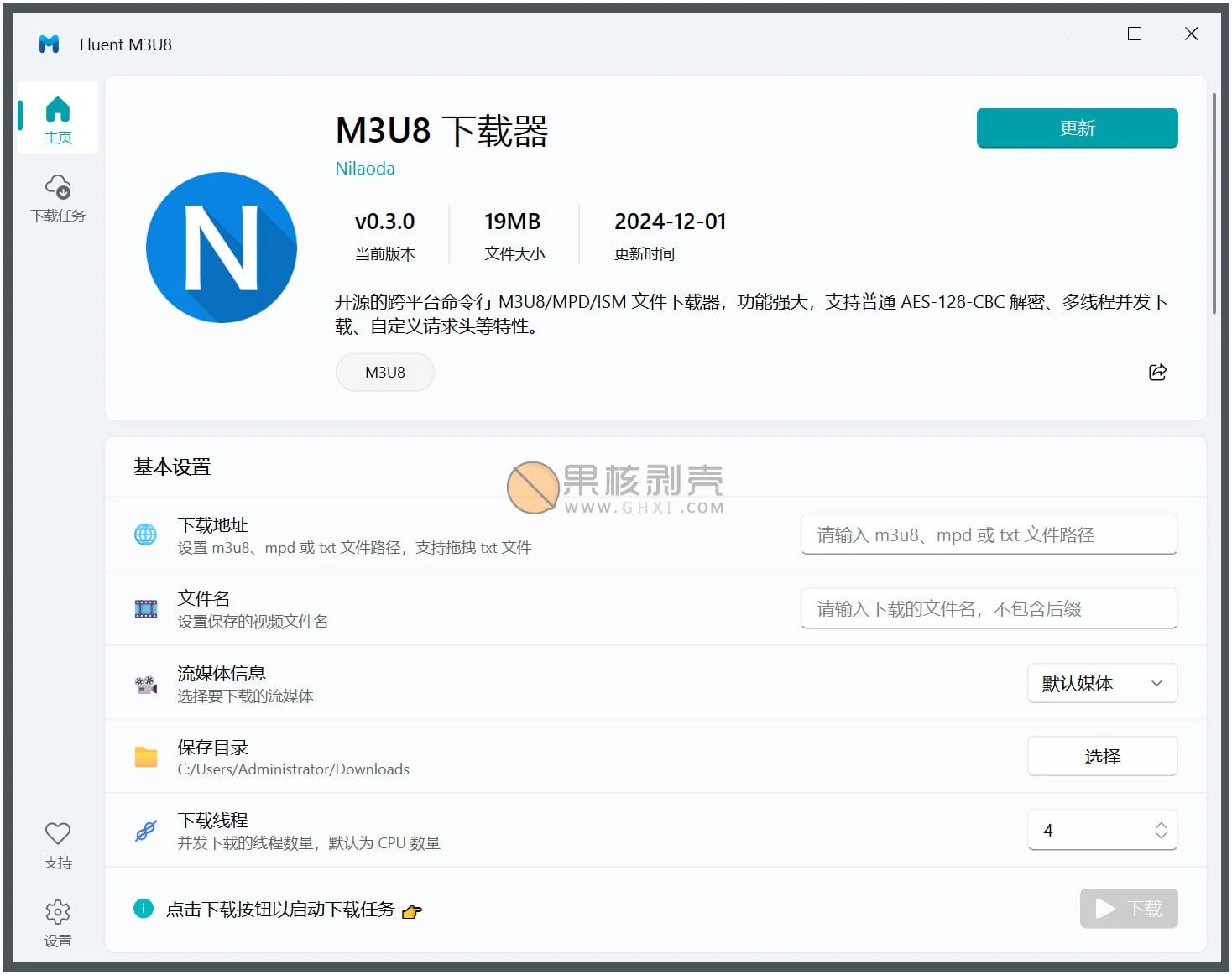Increase download thread count with up arrow
The height and width of the screenshot is (975, 1232).
(x=1161, y=825)
